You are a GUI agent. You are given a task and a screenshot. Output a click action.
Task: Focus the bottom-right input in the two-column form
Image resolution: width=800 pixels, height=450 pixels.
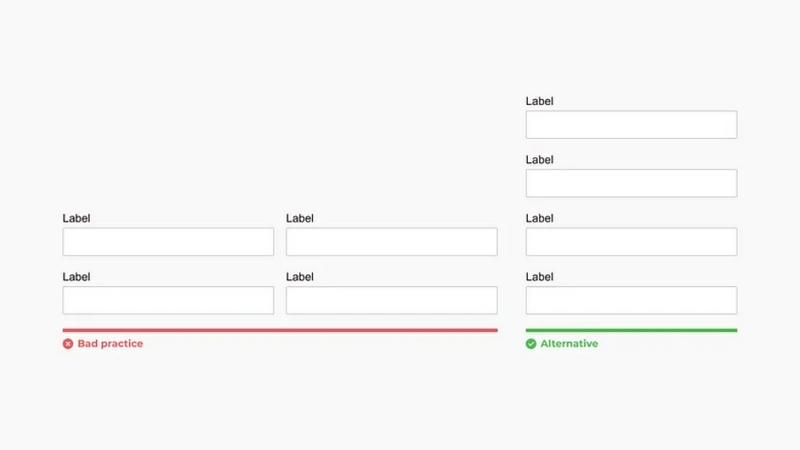point(392,300)
